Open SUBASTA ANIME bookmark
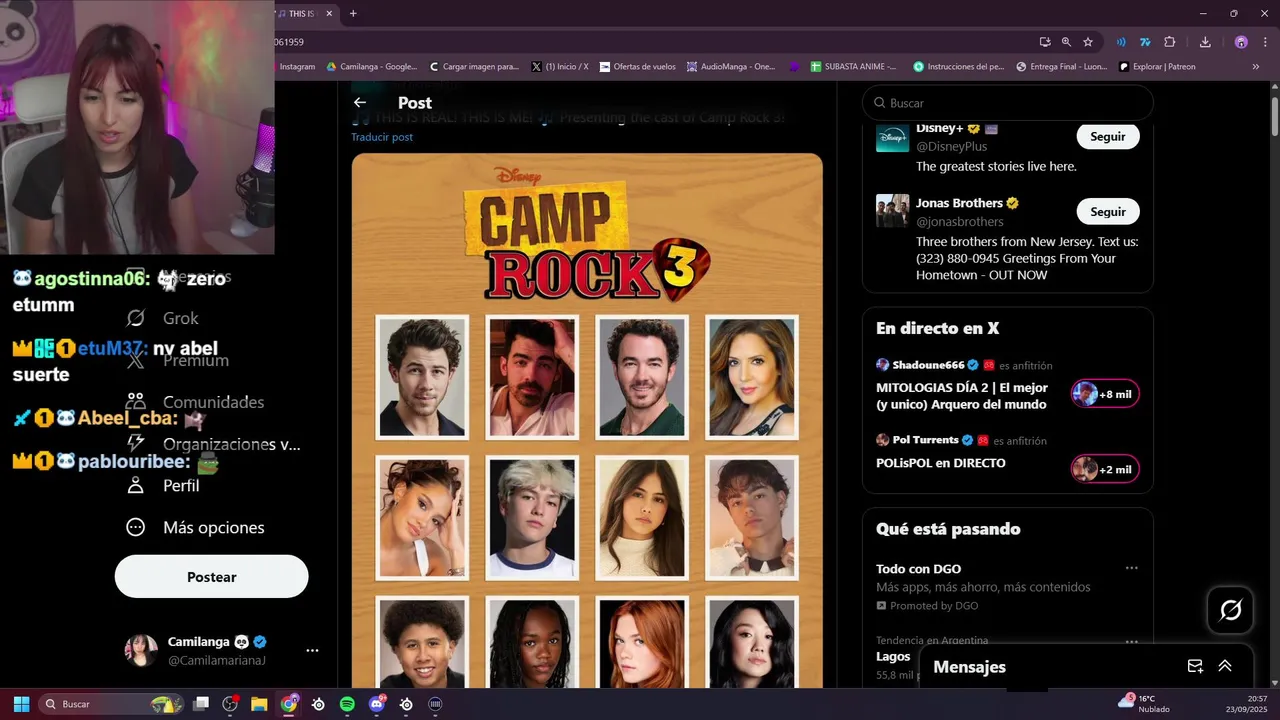The height and width of the screenshot is (720, 1280). [853, 67]
